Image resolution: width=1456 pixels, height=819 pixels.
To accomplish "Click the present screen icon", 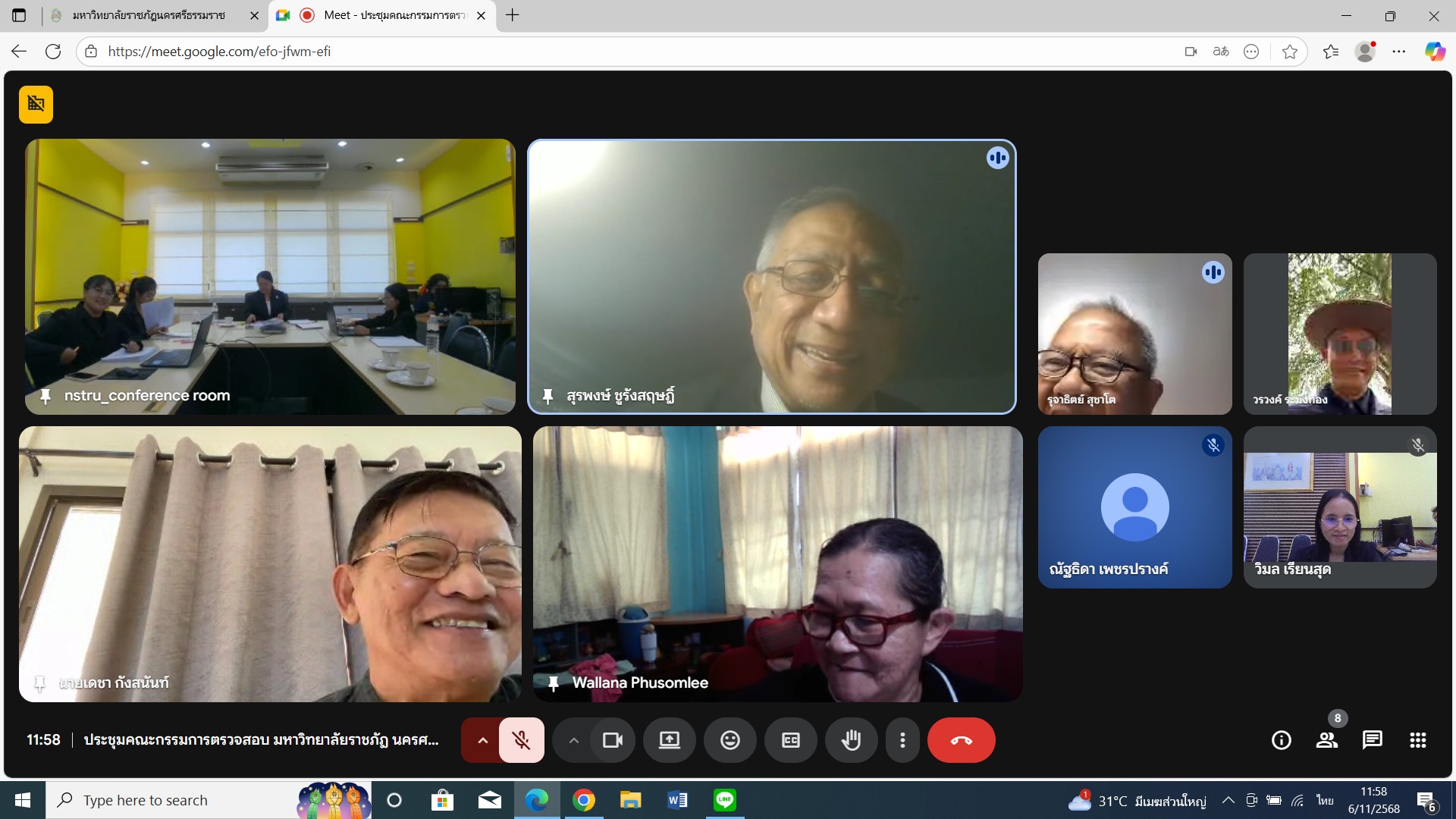I will [x=669, y=740].
